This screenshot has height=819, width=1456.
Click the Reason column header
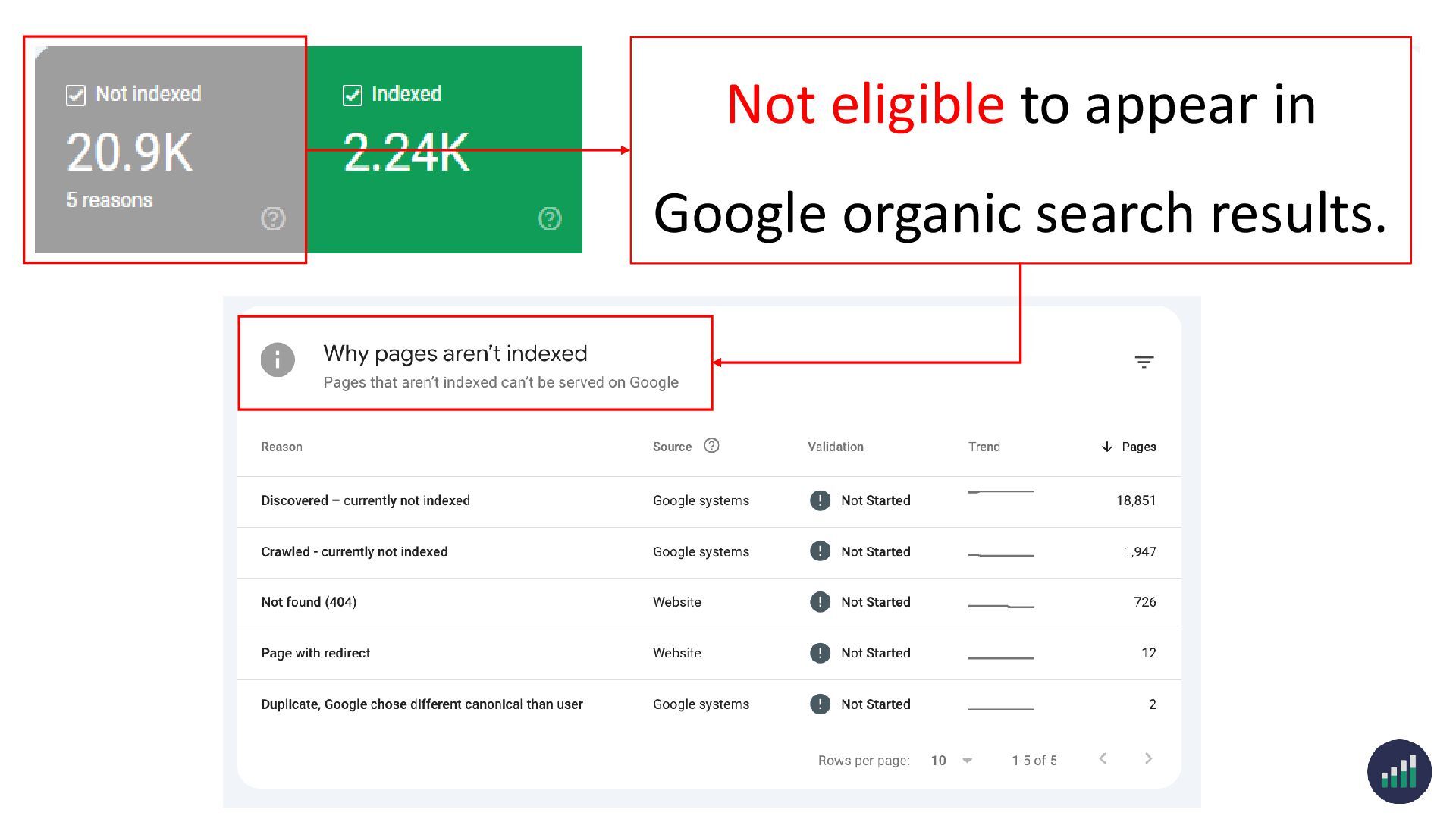click(x=281, y=447)
